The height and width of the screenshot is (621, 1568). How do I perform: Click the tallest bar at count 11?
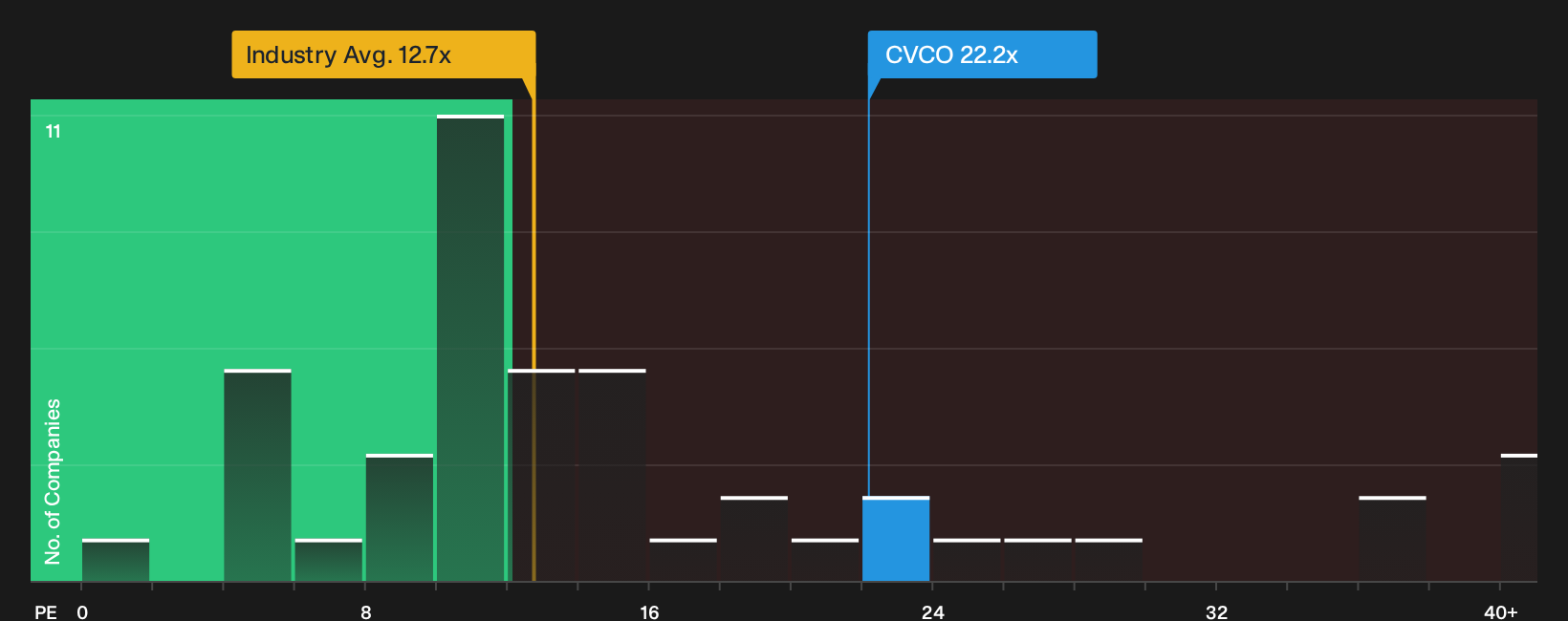pos(470,348)
